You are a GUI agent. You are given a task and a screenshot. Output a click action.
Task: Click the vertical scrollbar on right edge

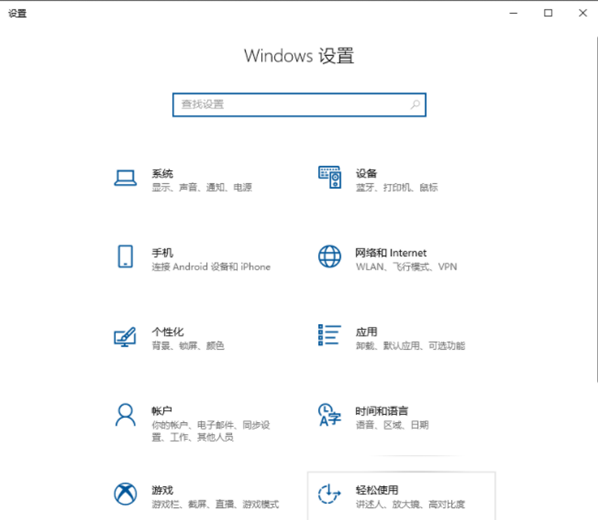click(x=596, y=209)
